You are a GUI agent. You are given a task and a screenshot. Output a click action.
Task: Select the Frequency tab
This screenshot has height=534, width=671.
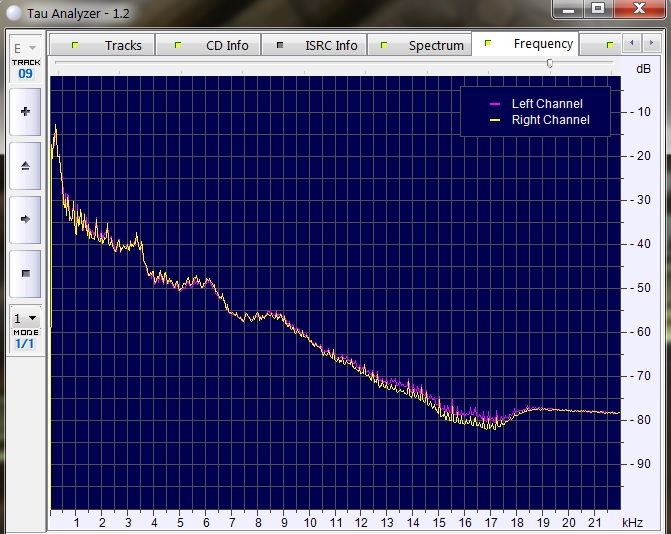(x=530, y=44)
